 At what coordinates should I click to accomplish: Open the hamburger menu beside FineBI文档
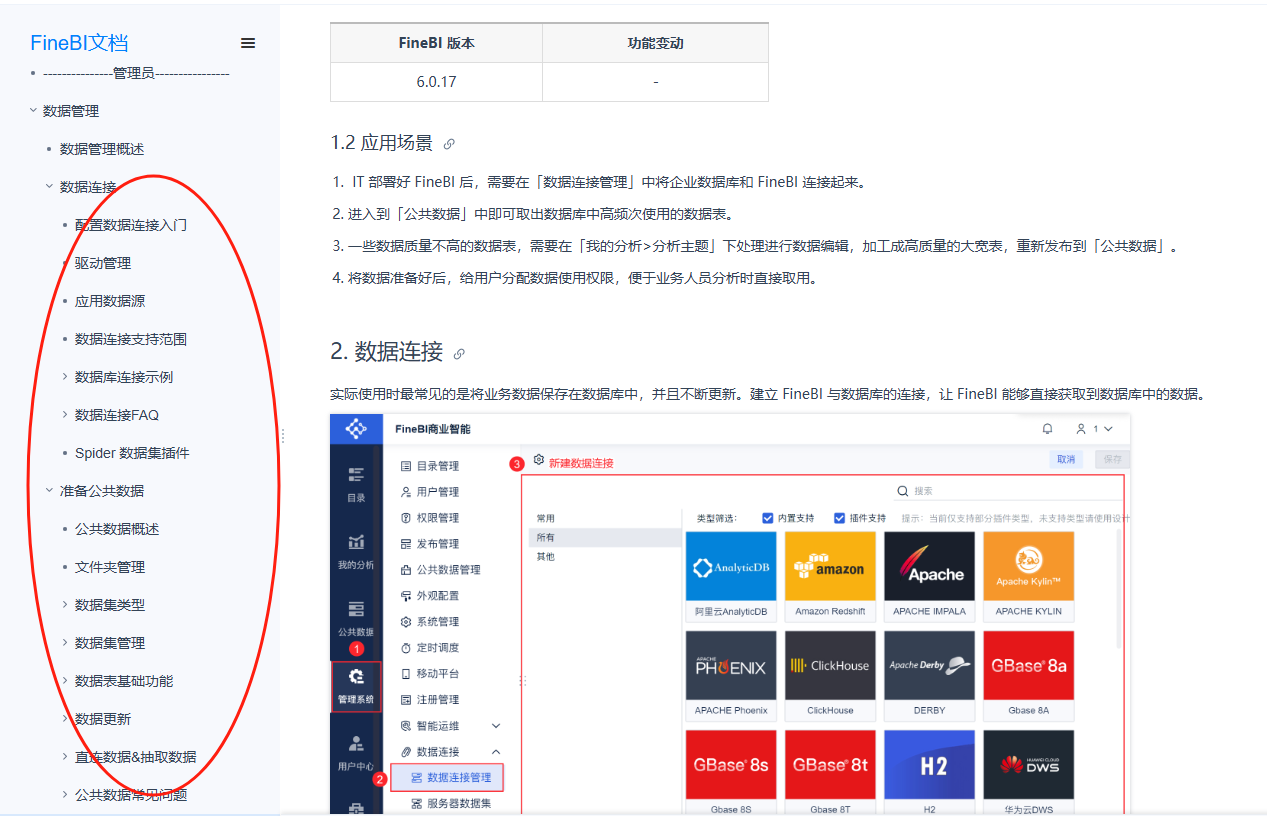tap(248, 43)
